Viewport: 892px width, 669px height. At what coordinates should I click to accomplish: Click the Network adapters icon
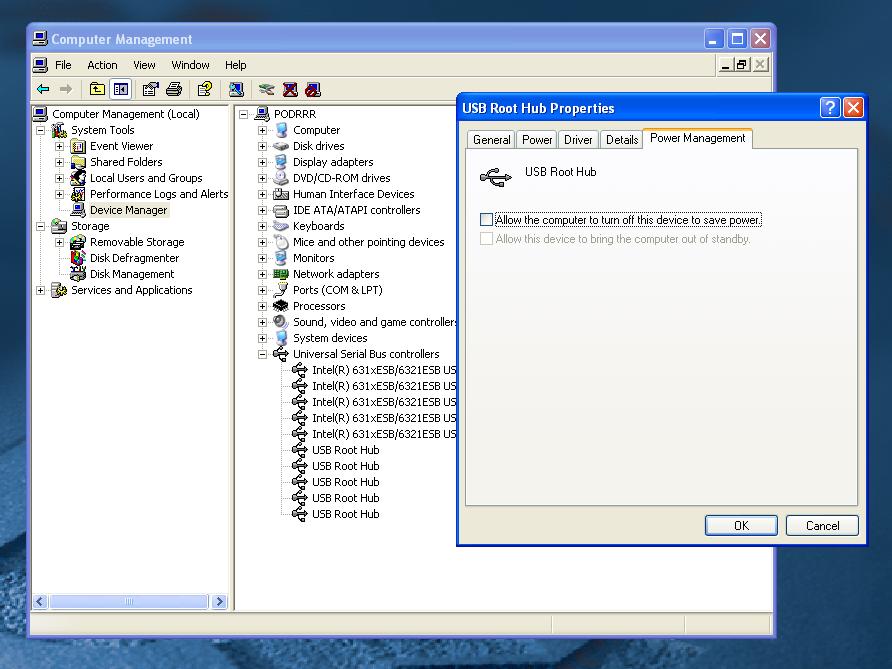coord(281,274)
